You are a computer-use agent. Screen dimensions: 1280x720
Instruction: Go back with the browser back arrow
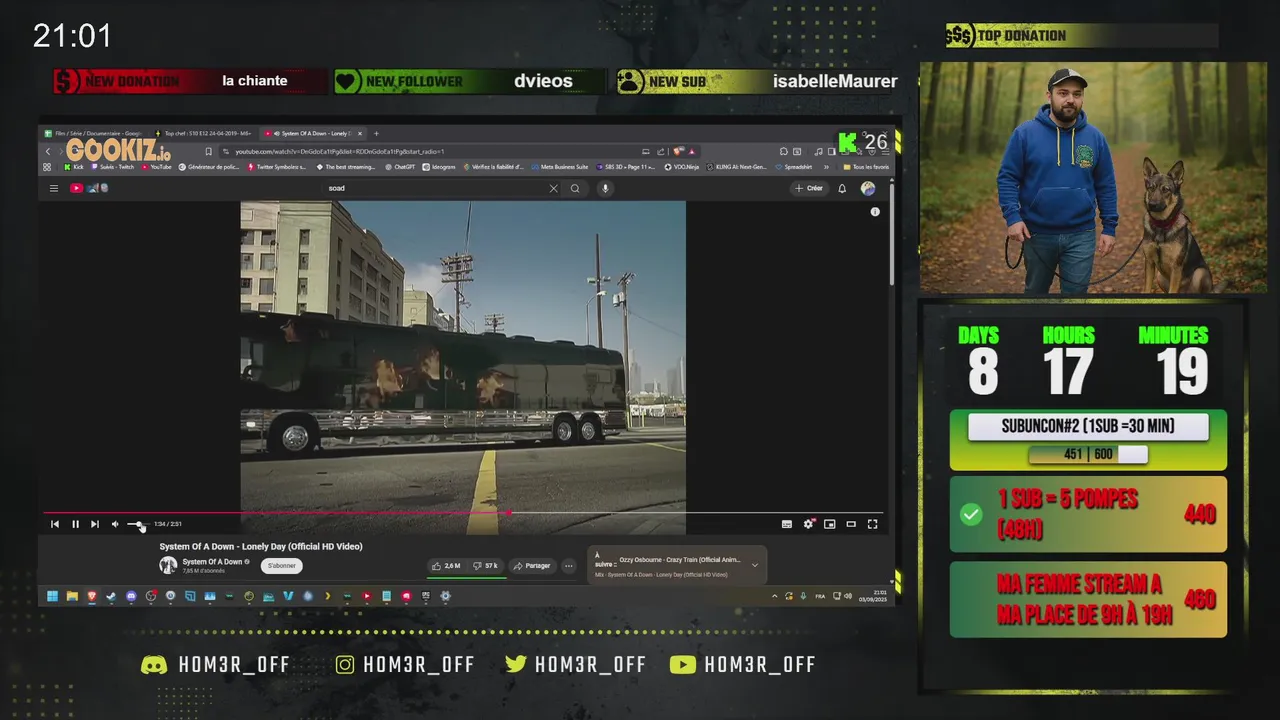click(x=47, y=152)
